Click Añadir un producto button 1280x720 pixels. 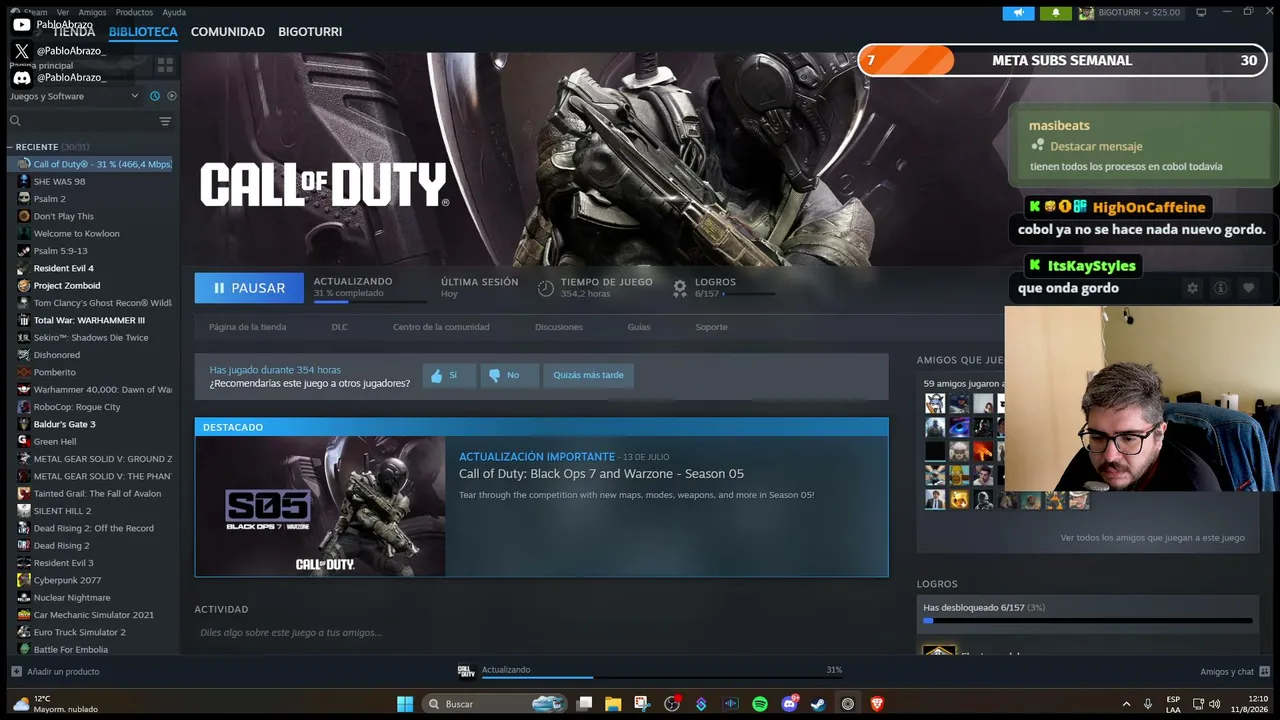(x=55, y=672)
